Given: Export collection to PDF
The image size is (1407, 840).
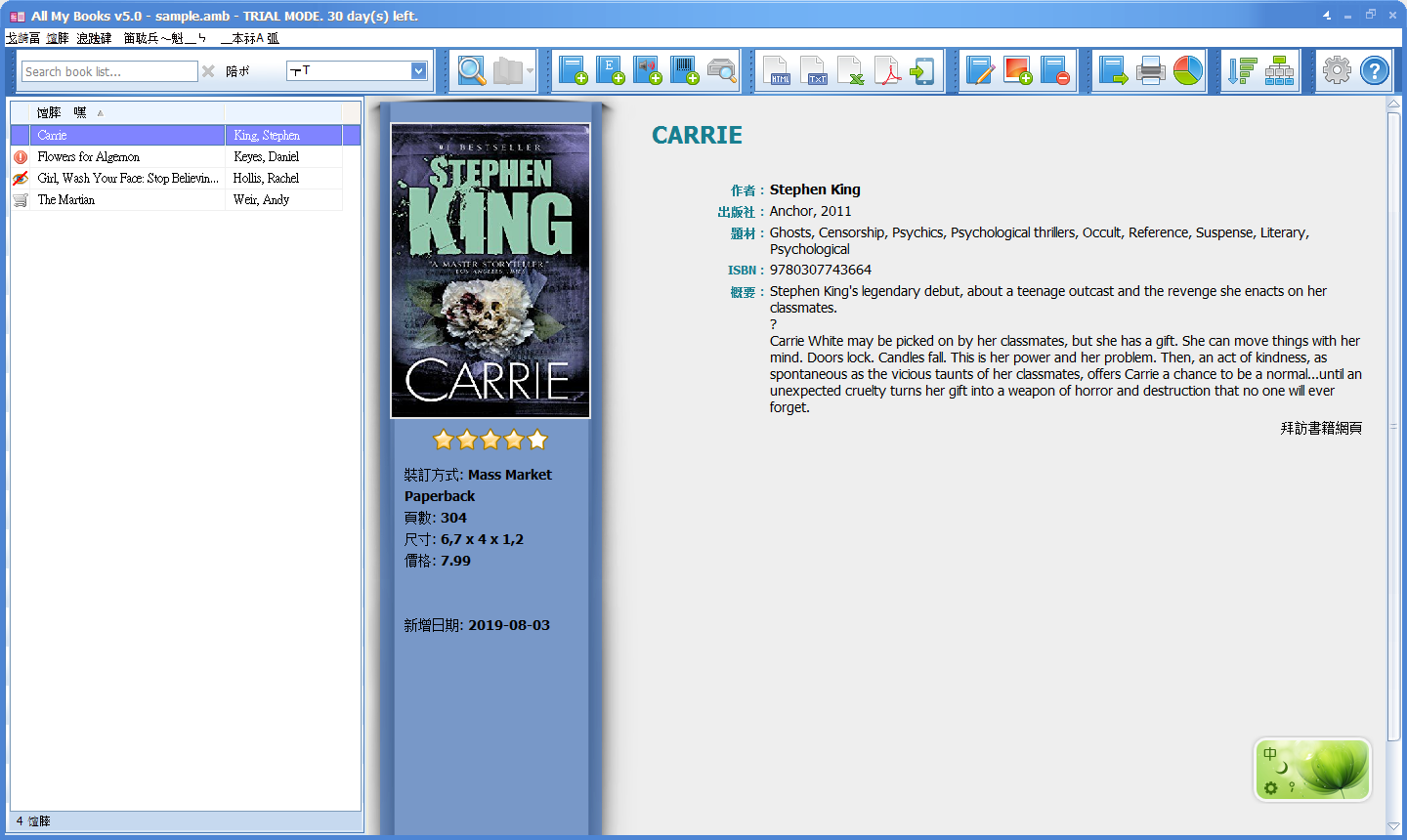Looking at the screenshot, I should pos(887,70).
